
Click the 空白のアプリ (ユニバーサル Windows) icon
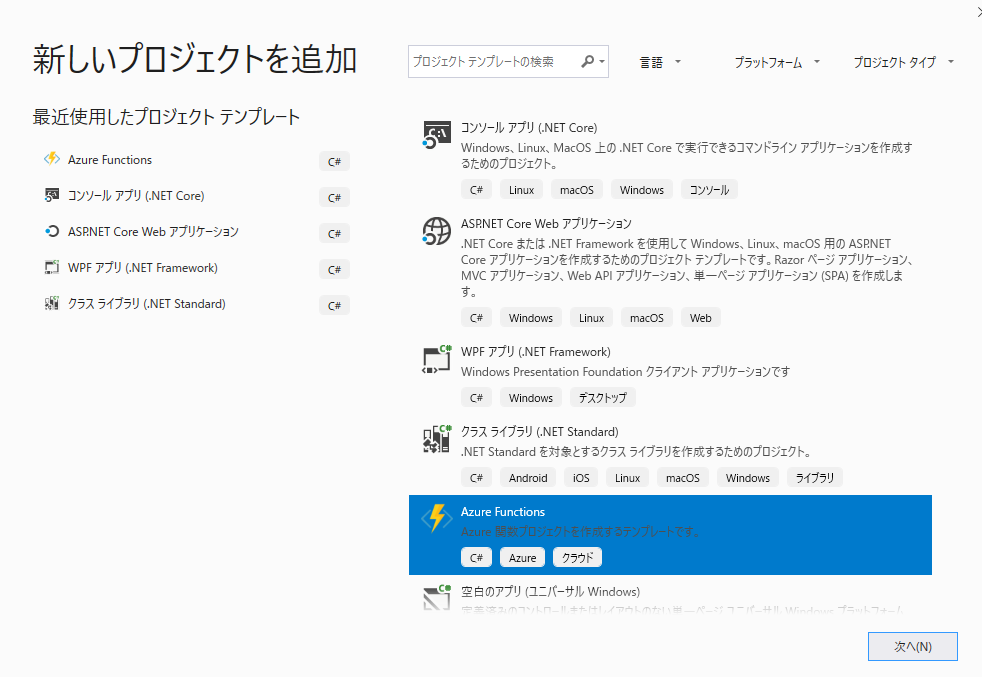tap(436, 597)
